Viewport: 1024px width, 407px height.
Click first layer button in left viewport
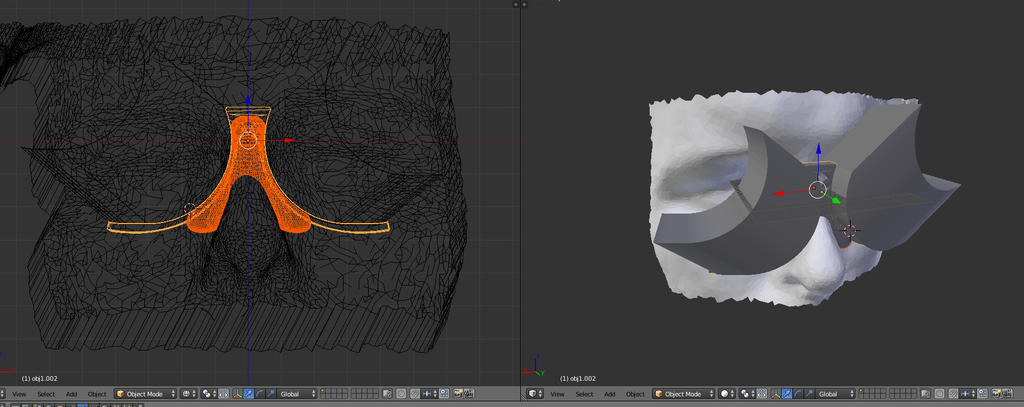[324, 391]
